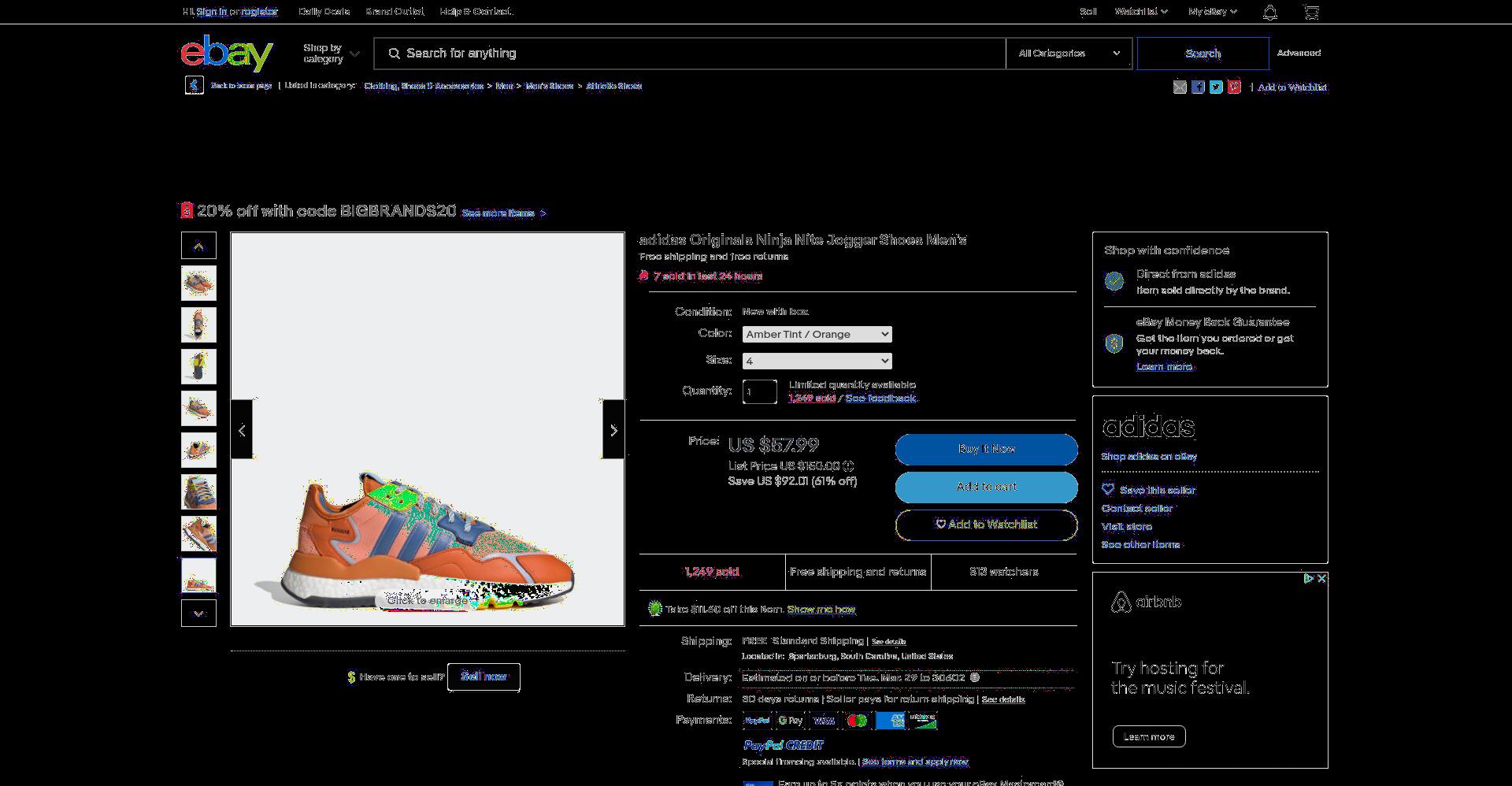Click Shop adidas on eBay link
The image size is (1512, 786).
click(x=1149, y=457)
